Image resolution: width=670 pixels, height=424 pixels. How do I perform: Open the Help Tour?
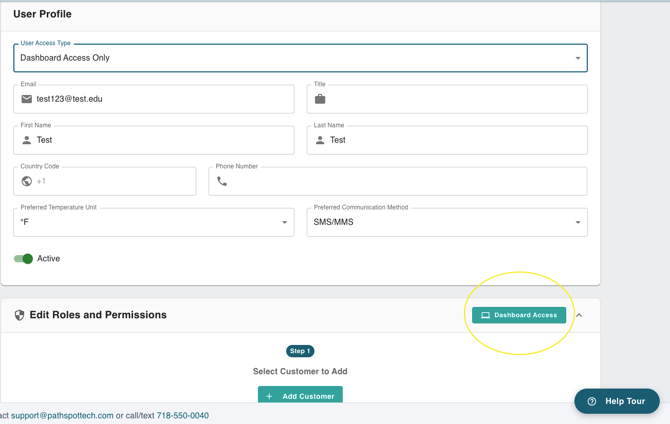pos(617,401)
